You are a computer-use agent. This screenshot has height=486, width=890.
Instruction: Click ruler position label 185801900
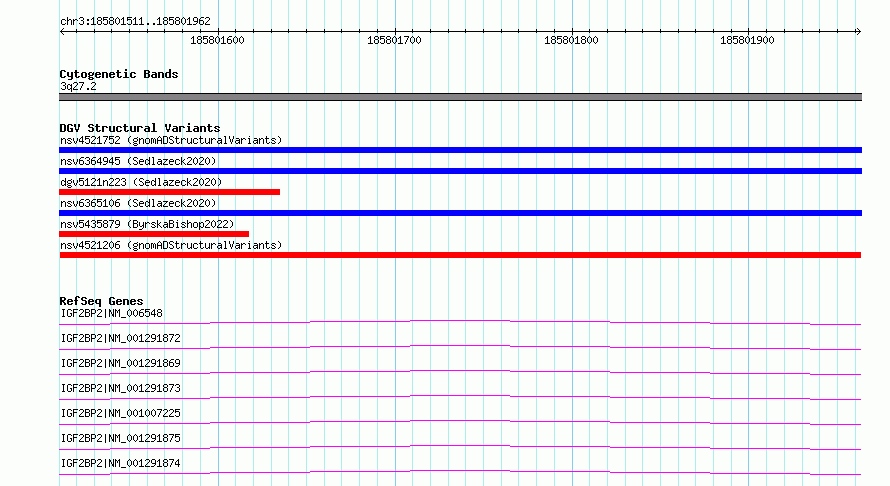[x=747, y=40]
